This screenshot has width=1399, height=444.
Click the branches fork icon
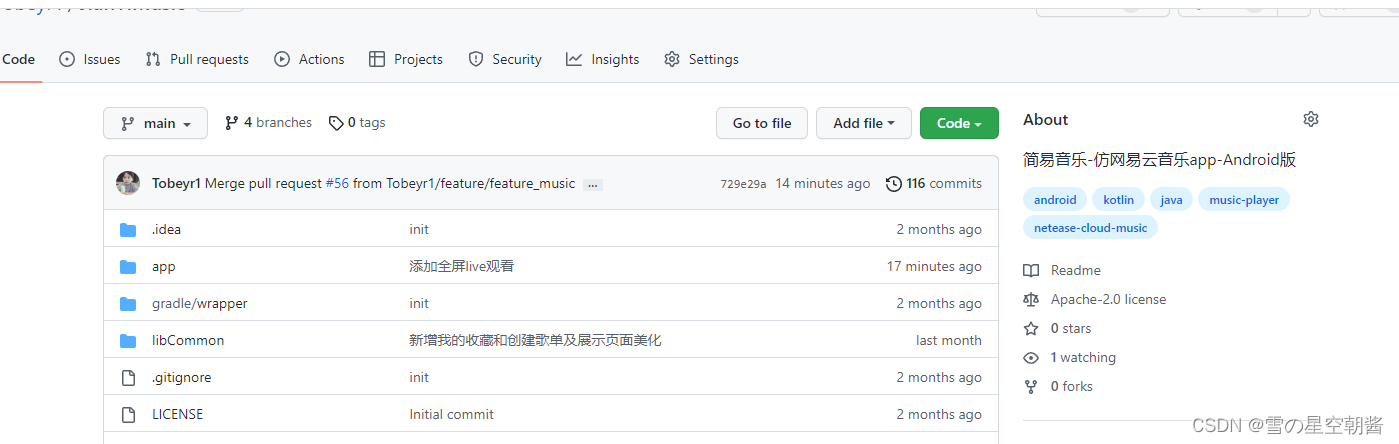[232, 123]
